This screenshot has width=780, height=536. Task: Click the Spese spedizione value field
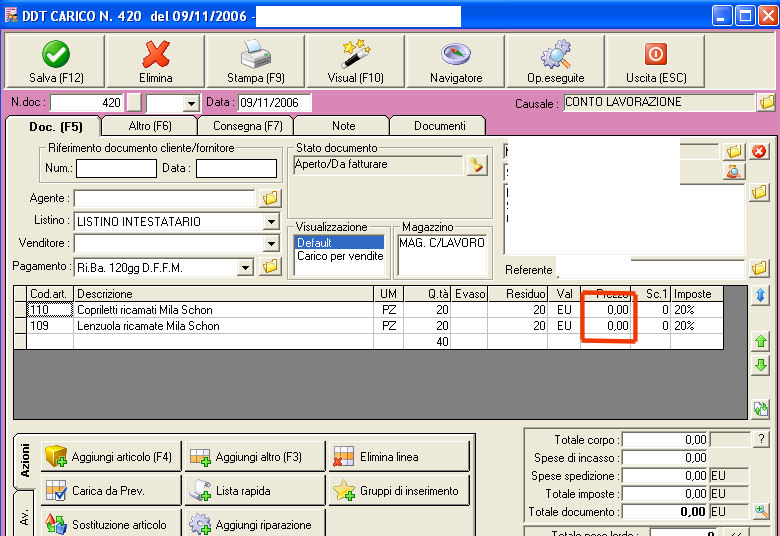click(665, 475)
